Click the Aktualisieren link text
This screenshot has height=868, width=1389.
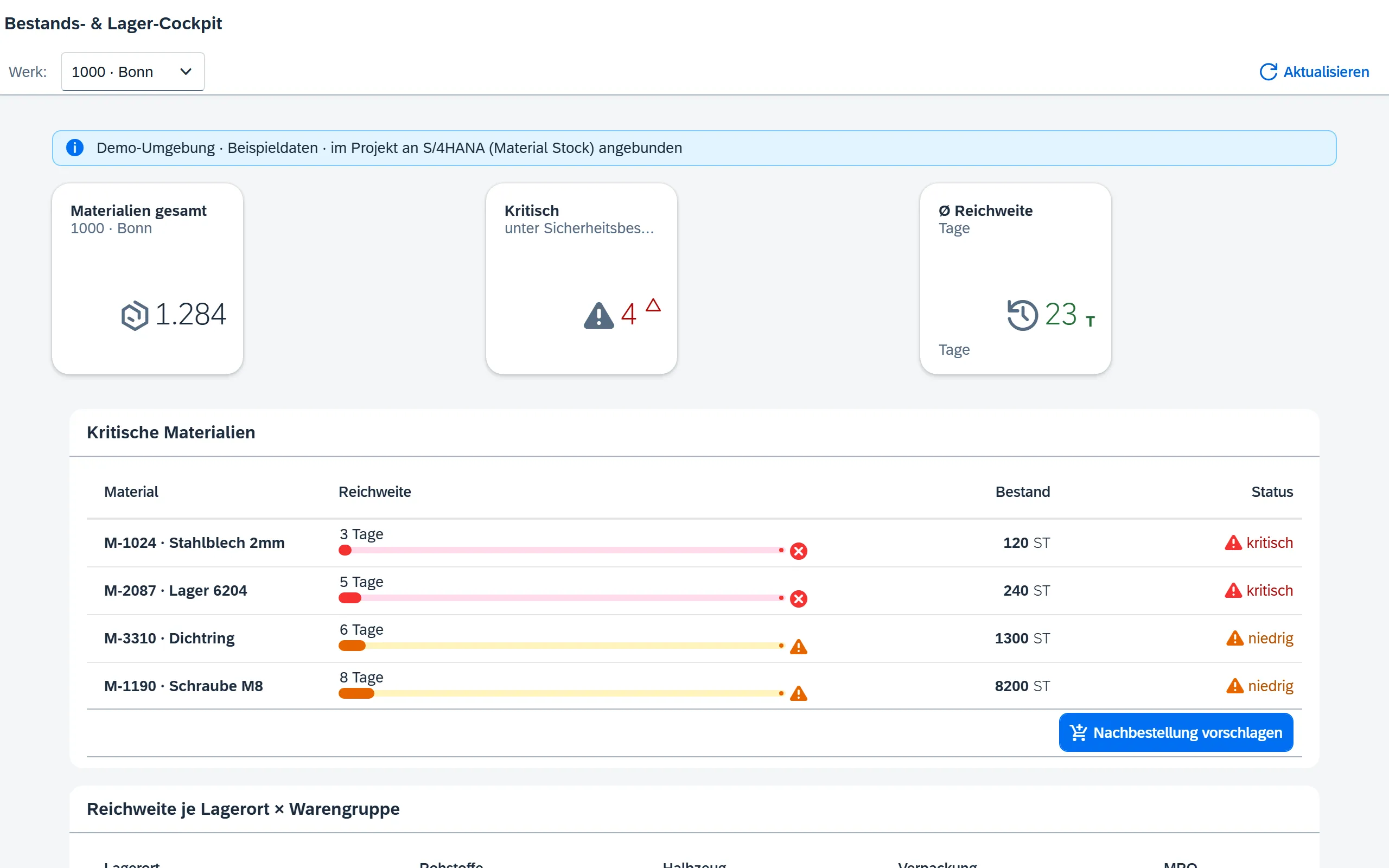point(1326,72)
